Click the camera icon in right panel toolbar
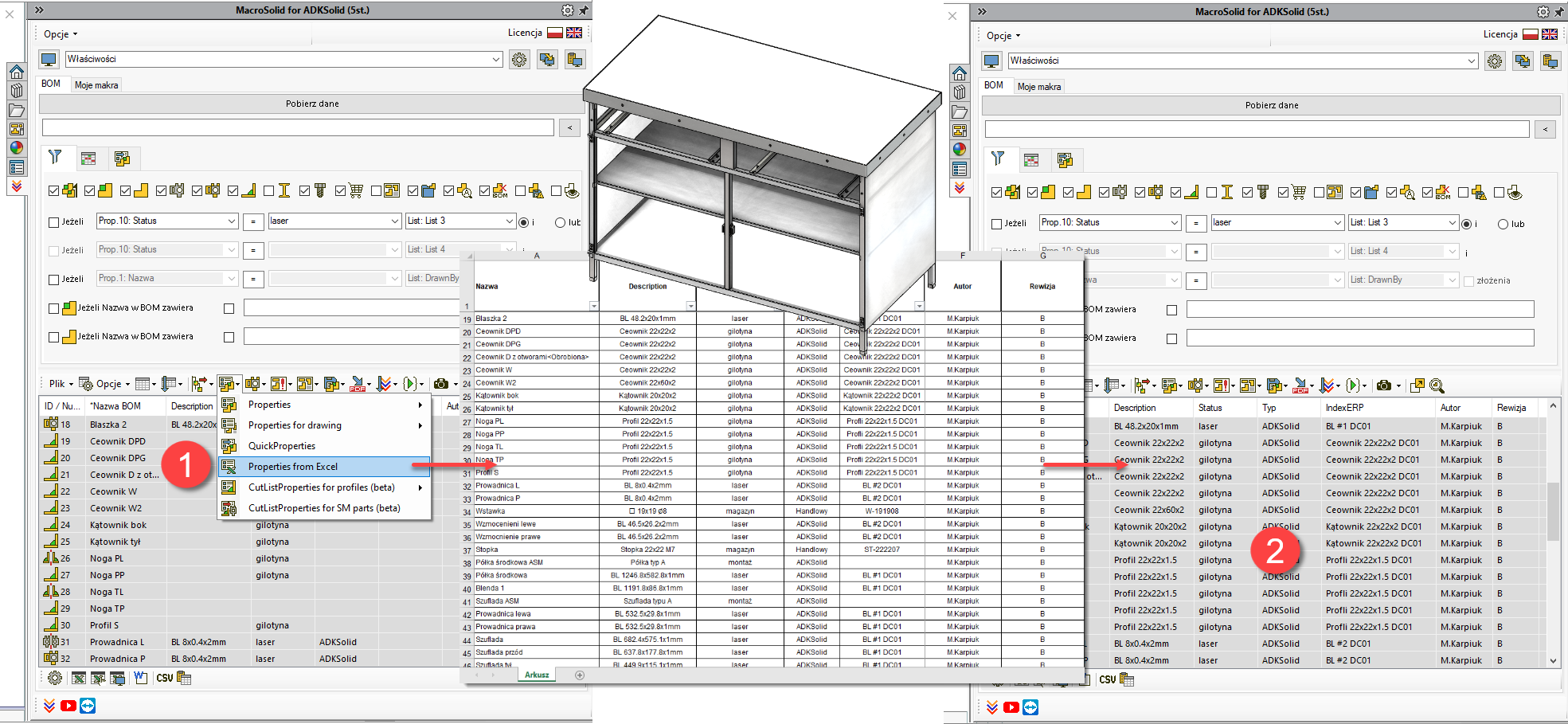The image size is (1568, 724). [x=1384, y=385]
